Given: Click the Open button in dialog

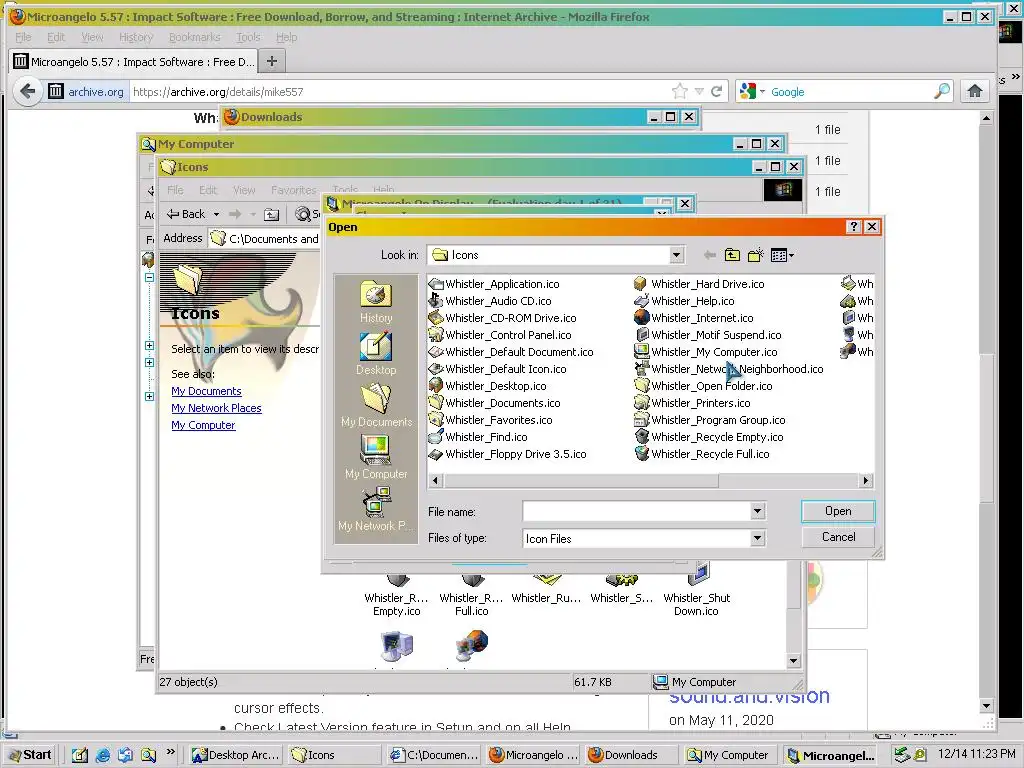Looking at the screenshot, I should 838,511.
